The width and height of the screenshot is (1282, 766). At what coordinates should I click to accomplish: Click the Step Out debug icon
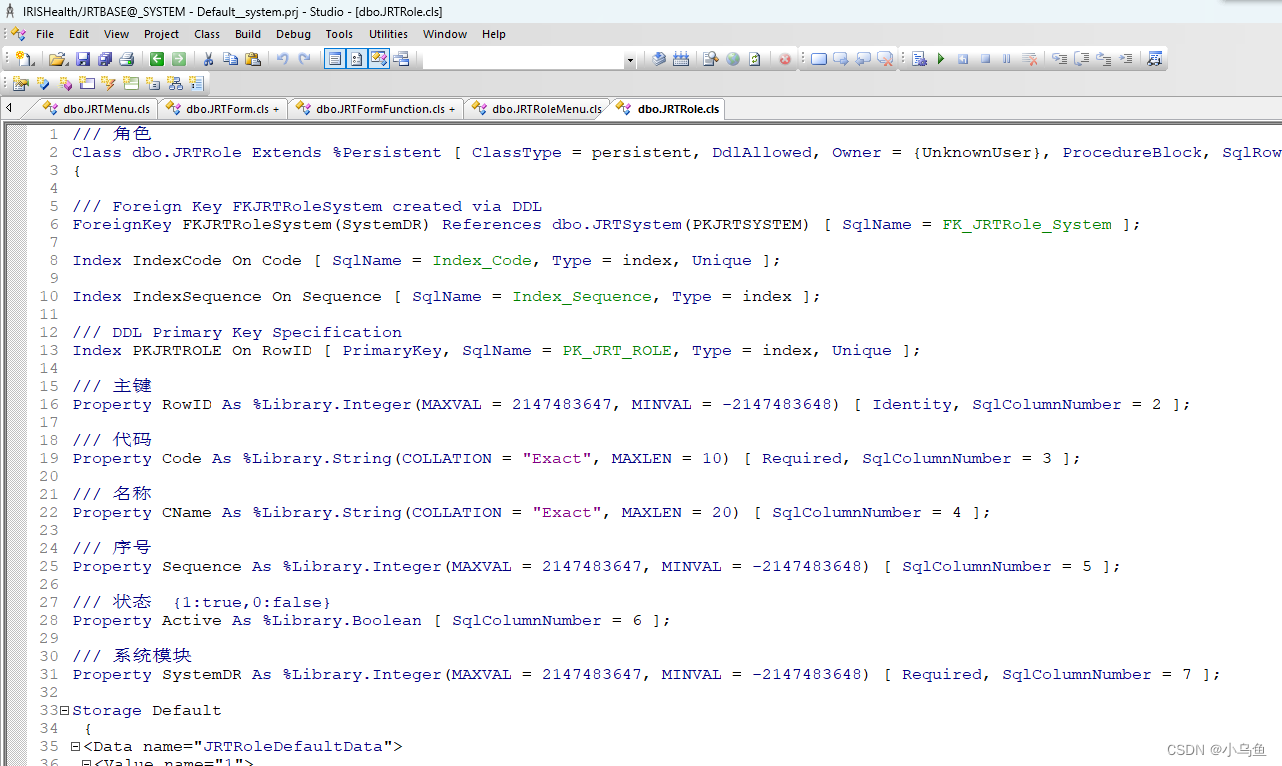1104,59
